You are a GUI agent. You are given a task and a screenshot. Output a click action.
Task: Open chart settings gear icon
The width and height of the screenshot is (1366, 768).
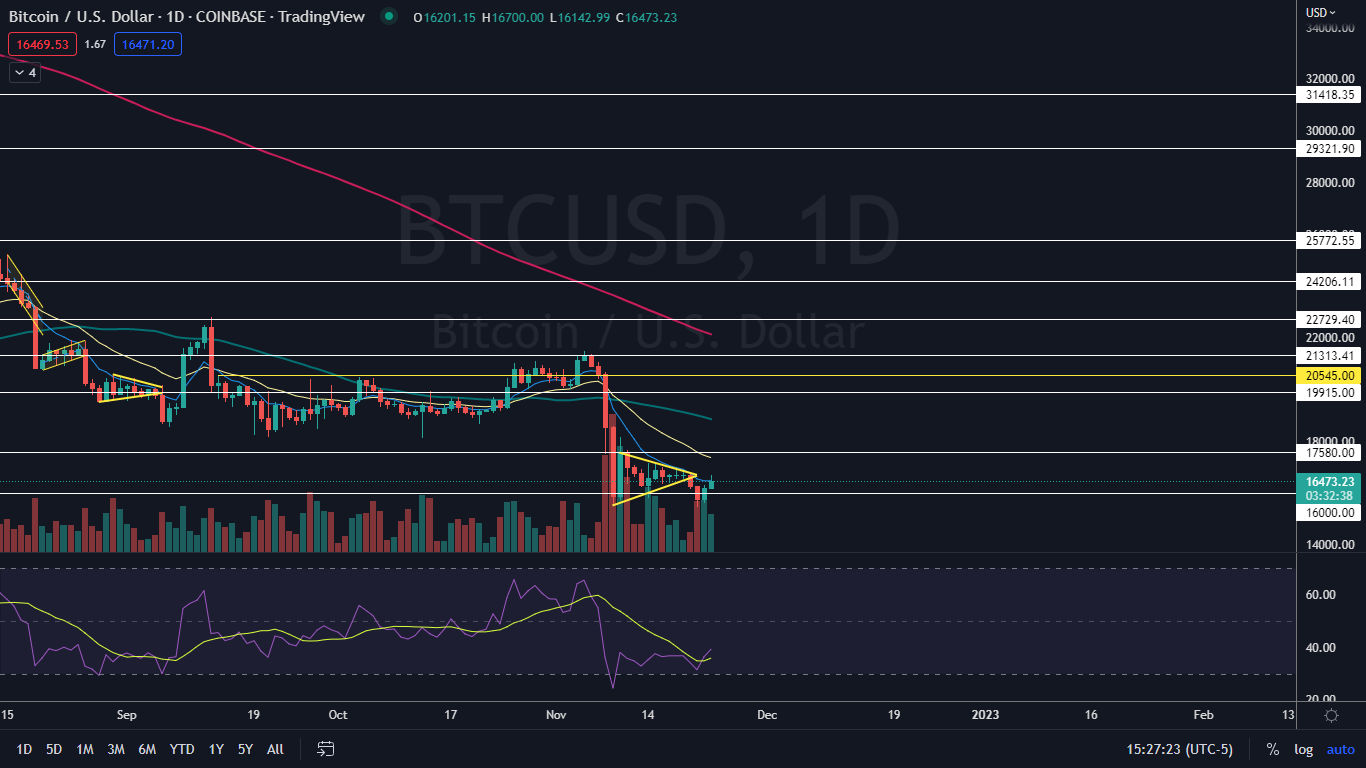(x=1331, y=715)
